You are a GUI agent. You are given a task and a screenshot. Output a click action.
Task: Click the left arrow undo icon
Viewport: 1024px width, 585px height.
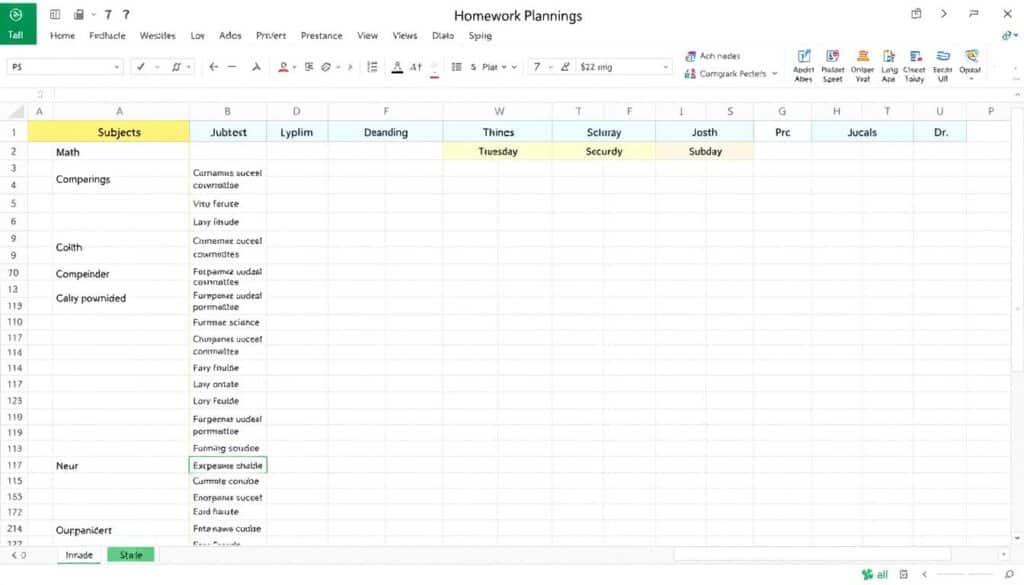[214, 67]
